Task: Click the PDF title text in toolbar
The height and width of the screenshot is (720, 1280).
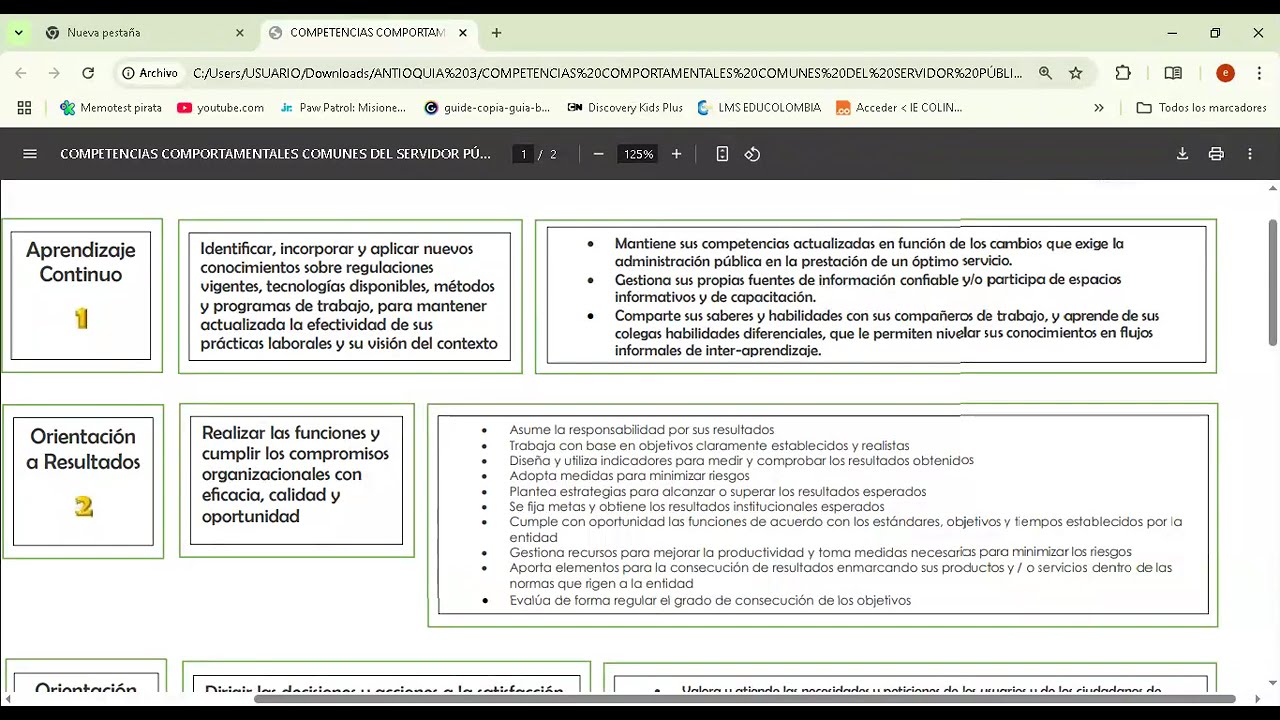Action: (x=275, y=154)
